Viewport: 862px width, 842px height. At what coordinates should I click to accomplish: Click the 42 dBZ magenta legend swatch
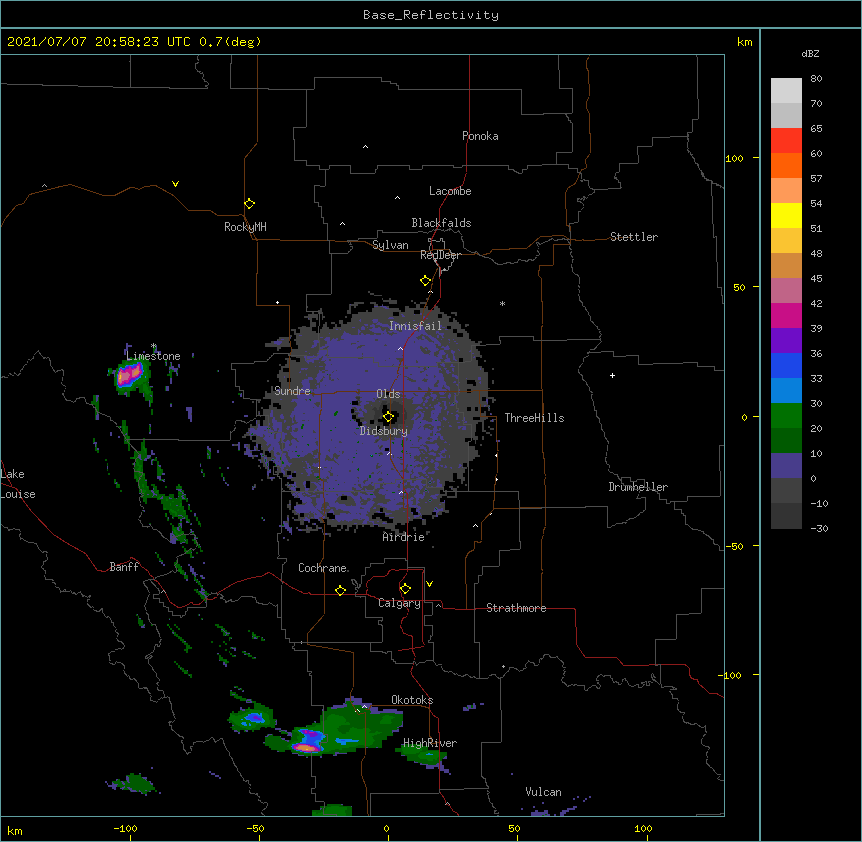(x=786, y=315)
